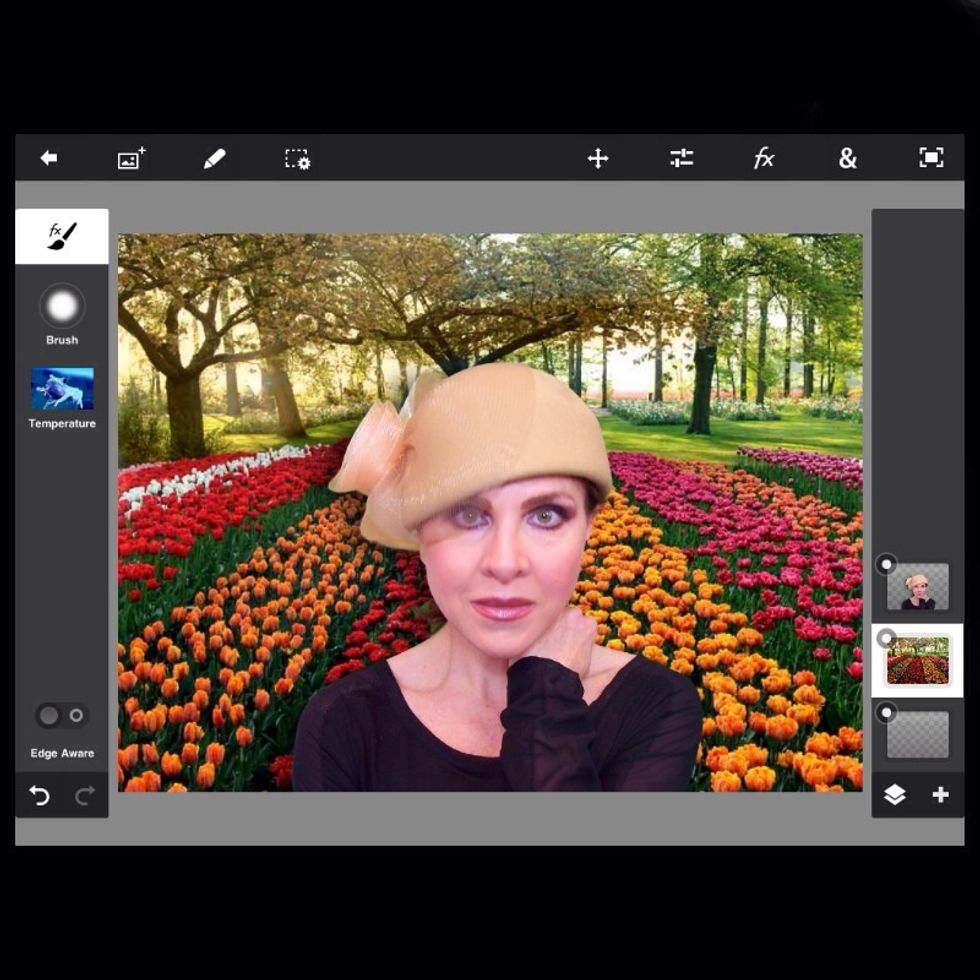980x980 pixels.
Task: Open the layers stack options icon
Action: (894, 795)
